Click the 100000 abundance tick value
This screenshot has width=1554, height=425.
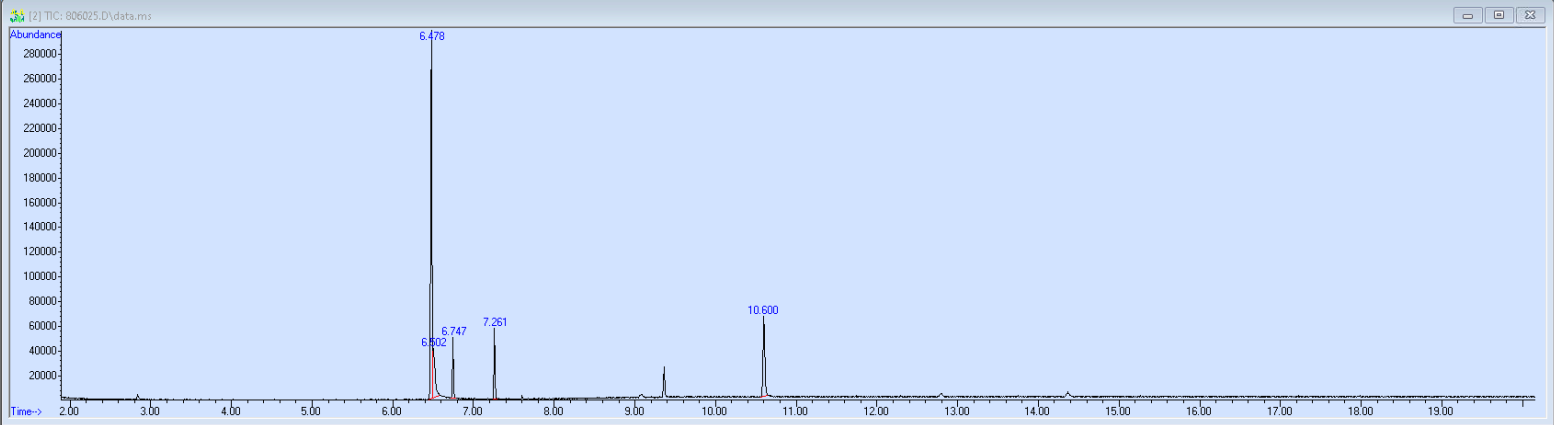[38, 277]
